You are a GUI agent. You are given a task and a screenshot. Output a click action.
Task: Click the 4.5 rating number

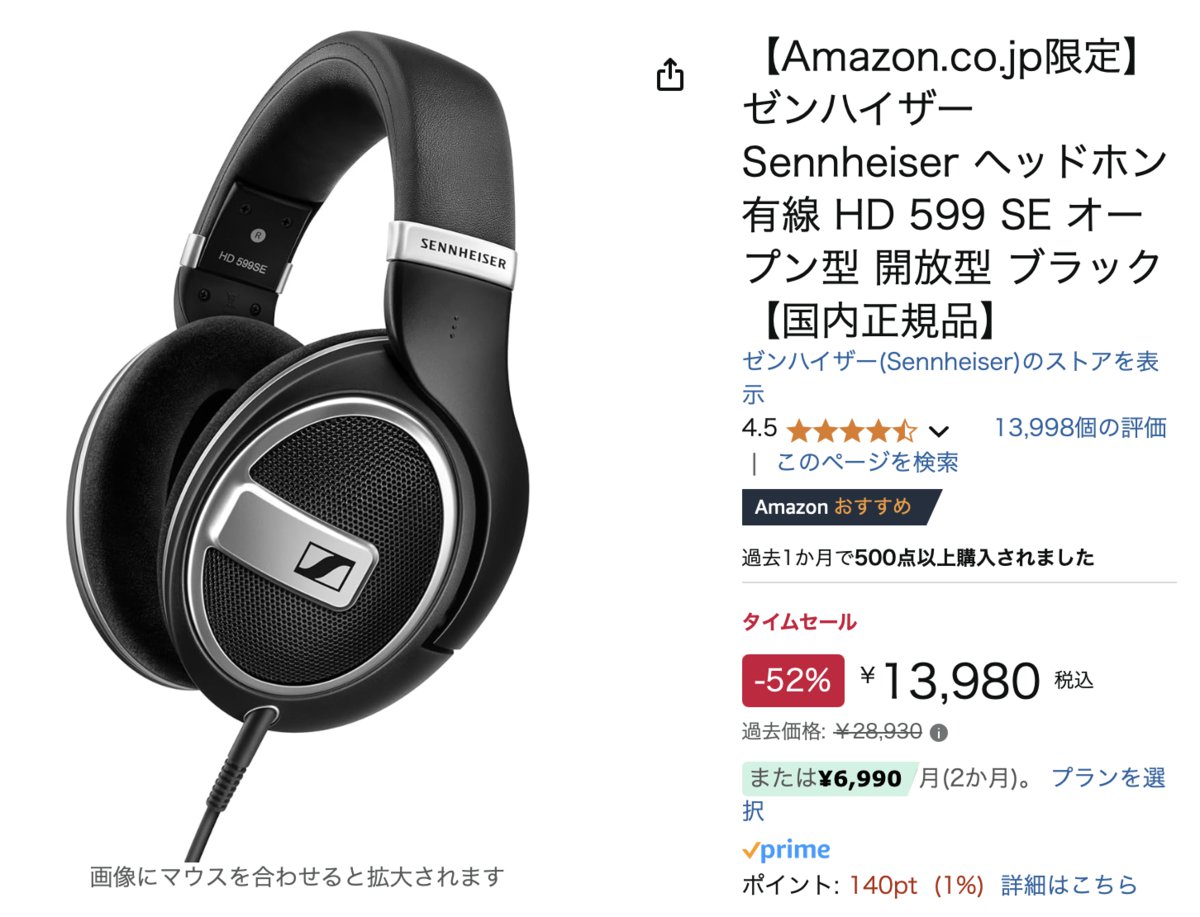[759, 429]
